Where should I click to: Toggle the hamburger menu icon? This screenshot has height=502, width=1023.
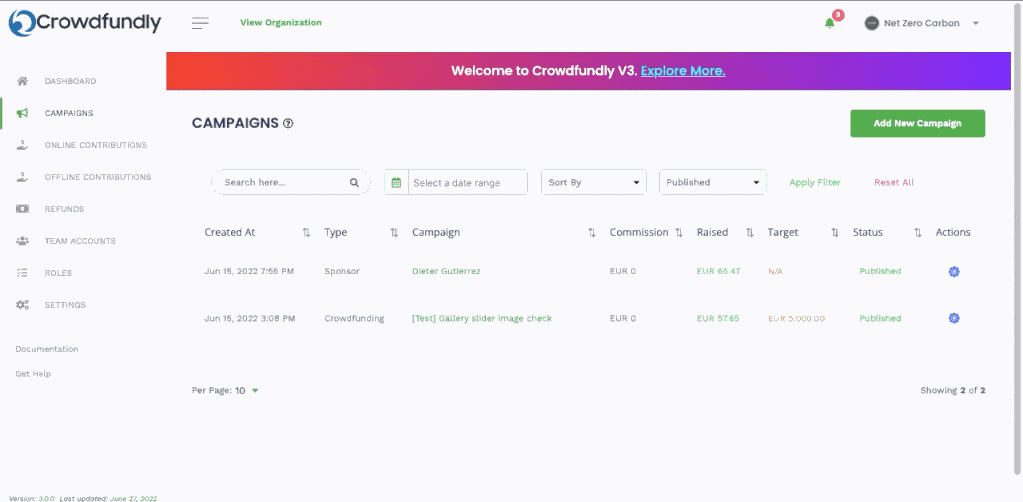click(x=200, y=23)
